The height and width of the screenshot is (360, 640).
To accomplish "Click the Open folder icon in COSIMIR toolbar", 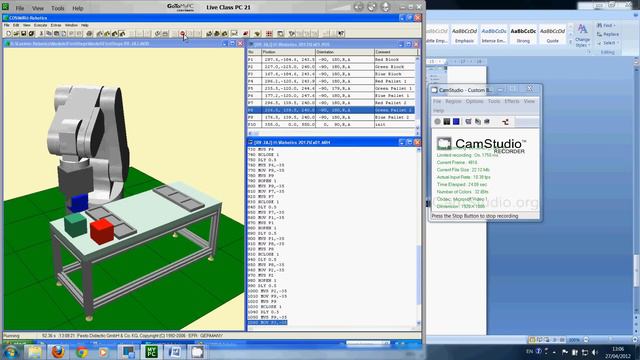I will point(16,33).
